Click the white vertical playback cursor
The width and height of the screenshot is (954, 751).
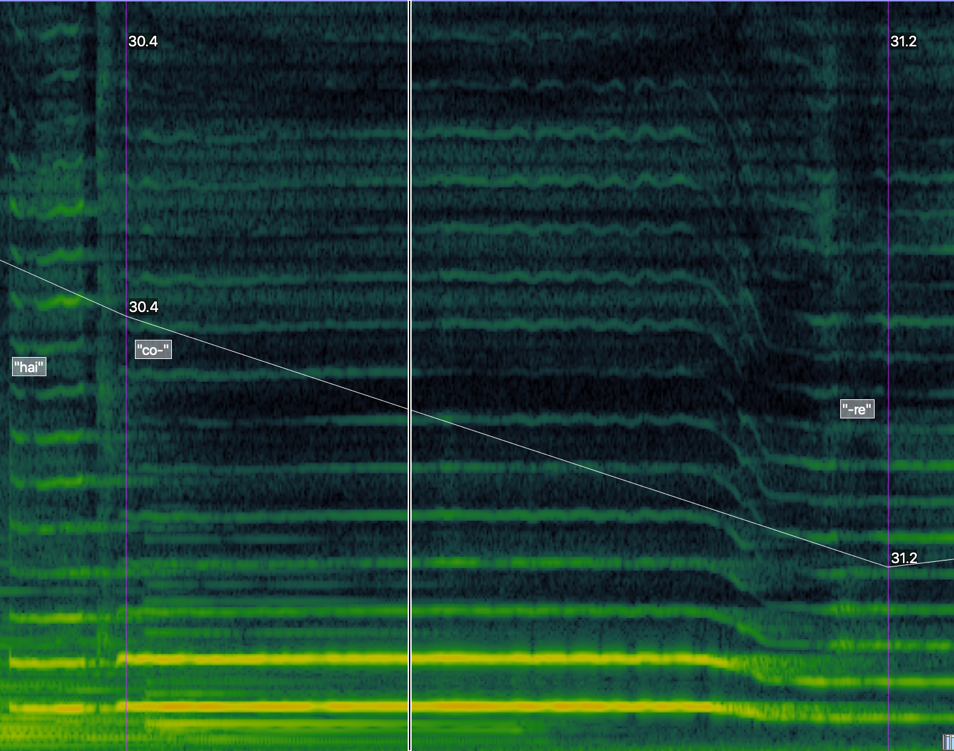coord(410,200)
